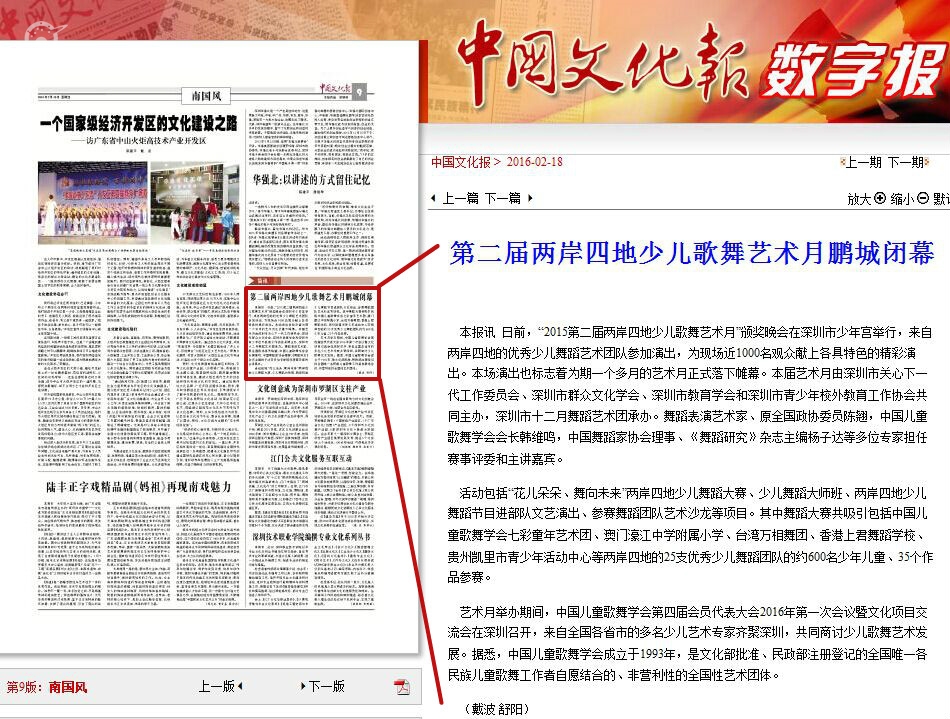The image size is (950, 719).
Task: Click the 中国文化报 breadcrumb link
Action: coord(461,162)
